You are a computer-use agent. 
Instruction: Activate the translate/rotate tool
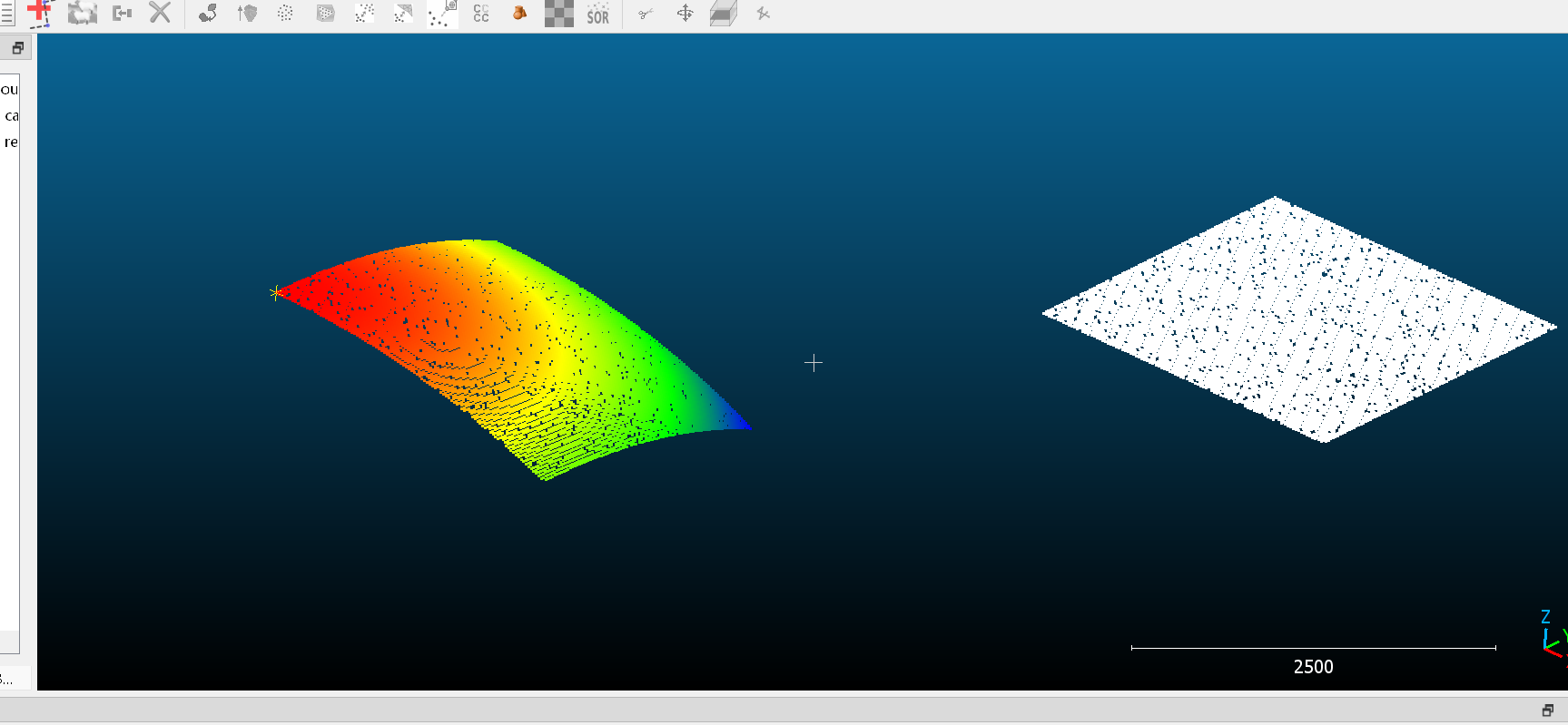point(685,13)
